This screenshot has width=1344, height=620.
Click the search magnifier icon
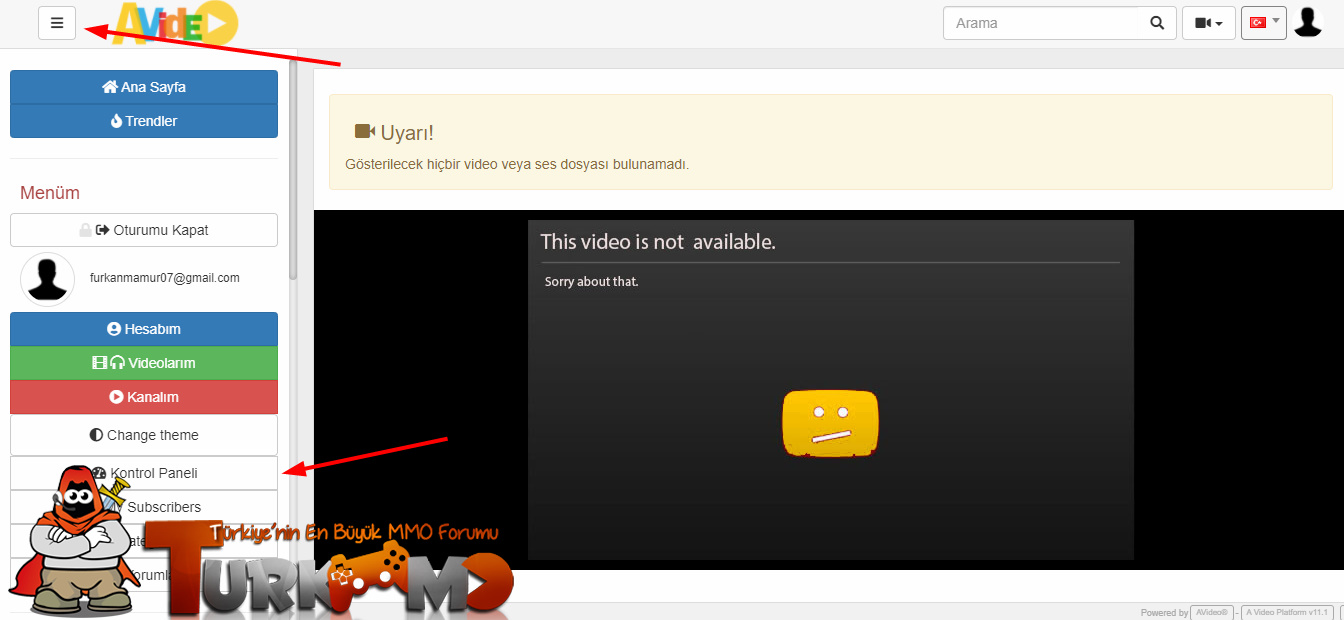[x=1157, y=23]
